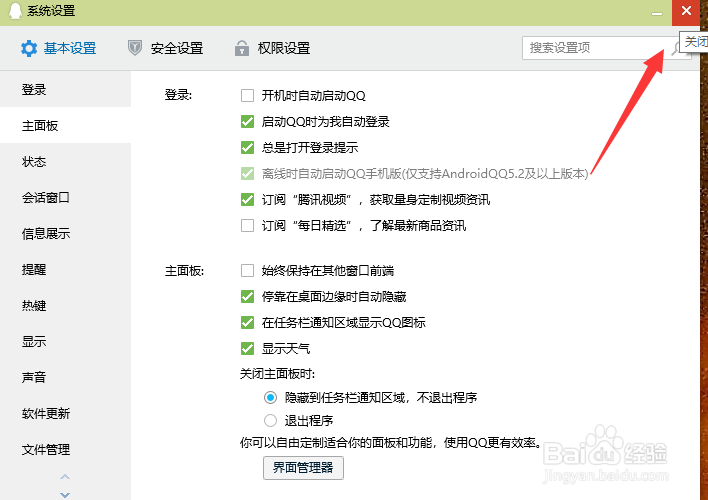Switch to the 安全设置 tab
Screen dimensions: 708x500
pos(165,48)
